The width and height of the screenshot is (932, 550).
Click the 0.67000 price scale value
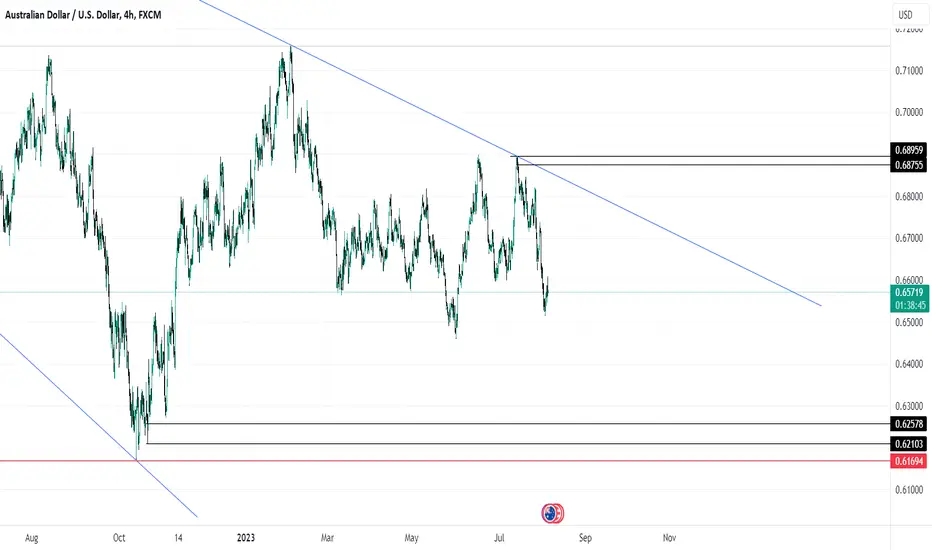click(909, 238)
